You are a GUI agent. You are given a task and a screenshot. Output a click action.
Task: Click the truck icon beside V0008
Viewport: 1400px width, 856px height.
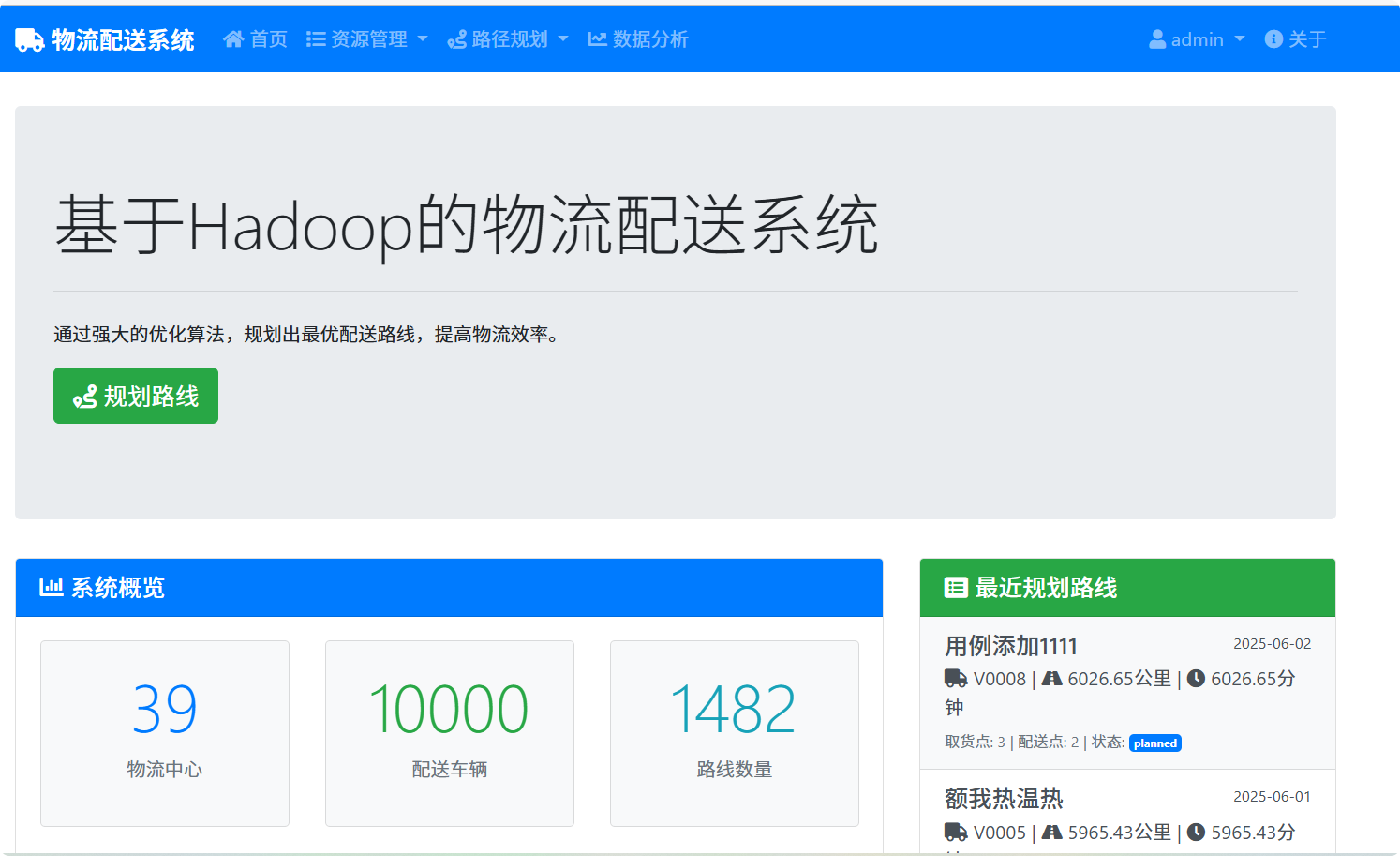point(956,678)
